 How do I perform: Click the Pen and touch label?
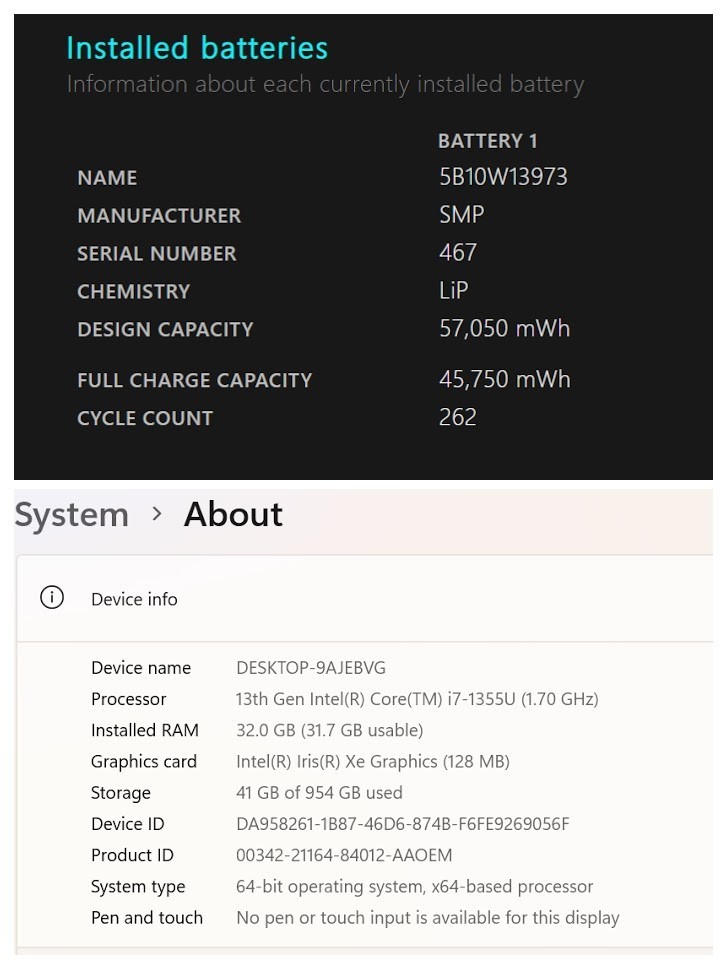pos(147,918)
